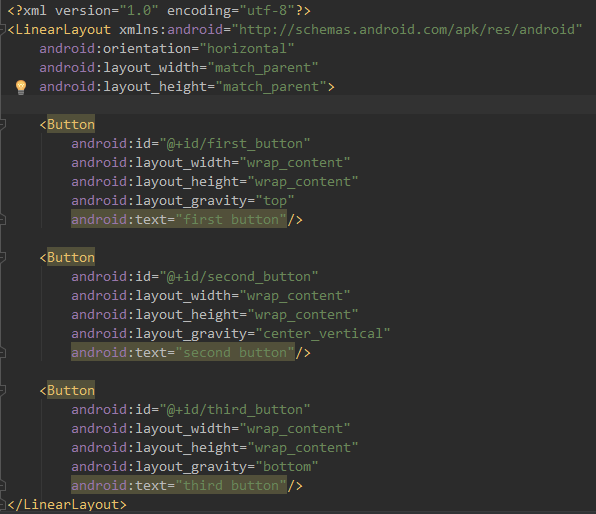Click the fold-end marker beside third button text
Screen dimensions: 596x514
point(2,486)
